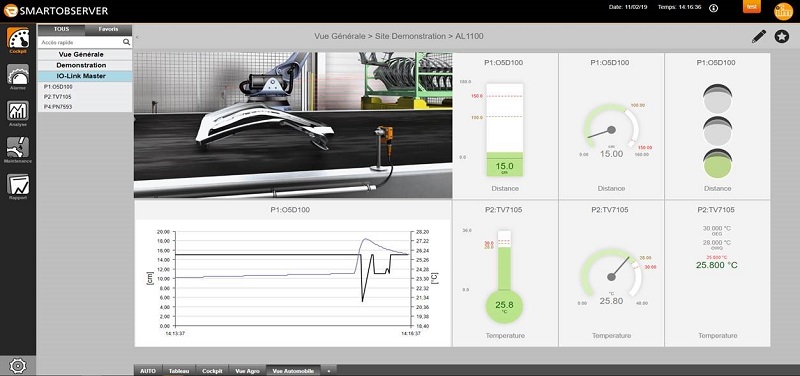Open the Cockpit view icon

pos(18,39)
